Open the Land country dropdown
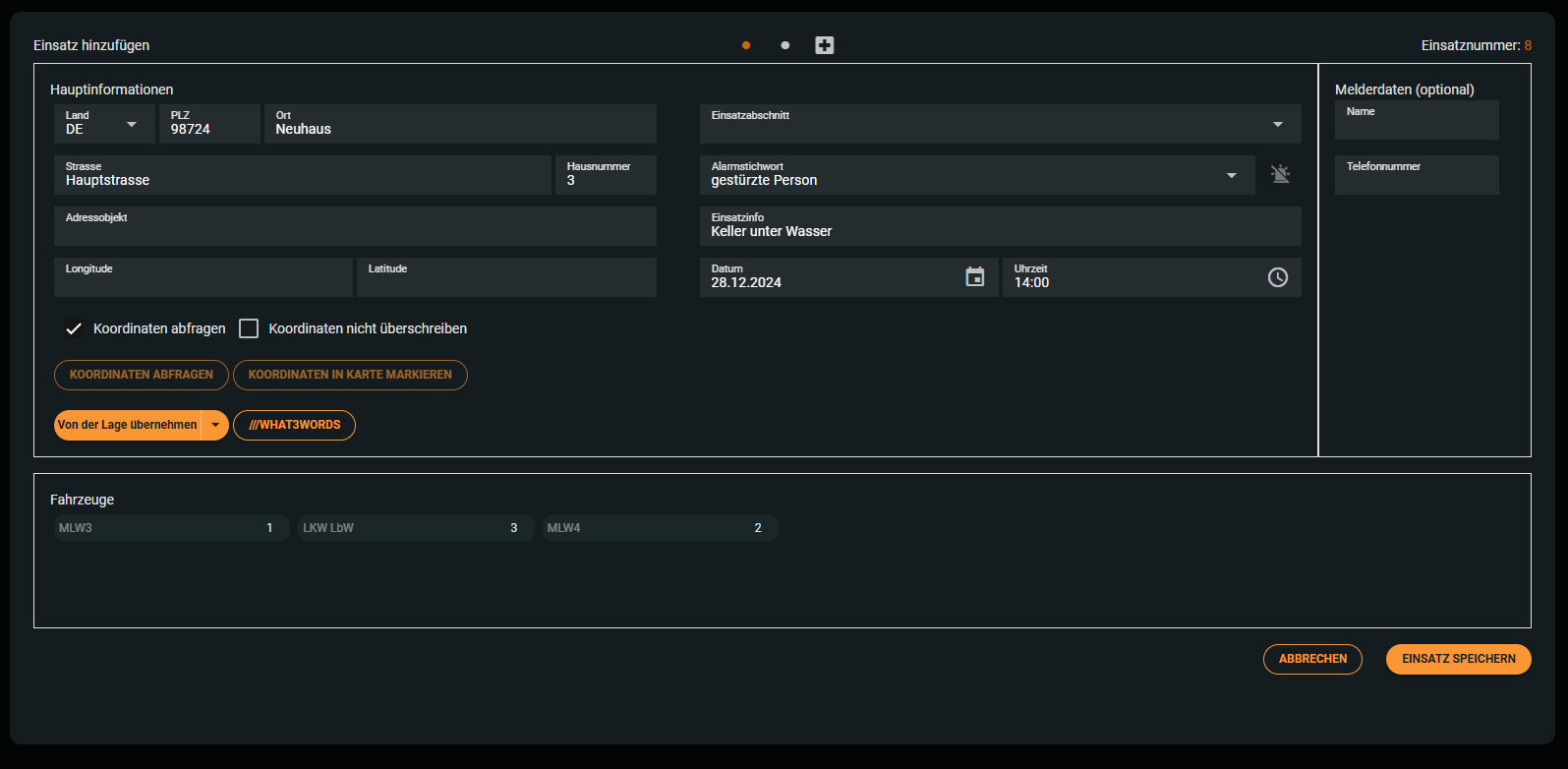The height and width of the screenshot is (769, 1568). [x=131, y=124]
